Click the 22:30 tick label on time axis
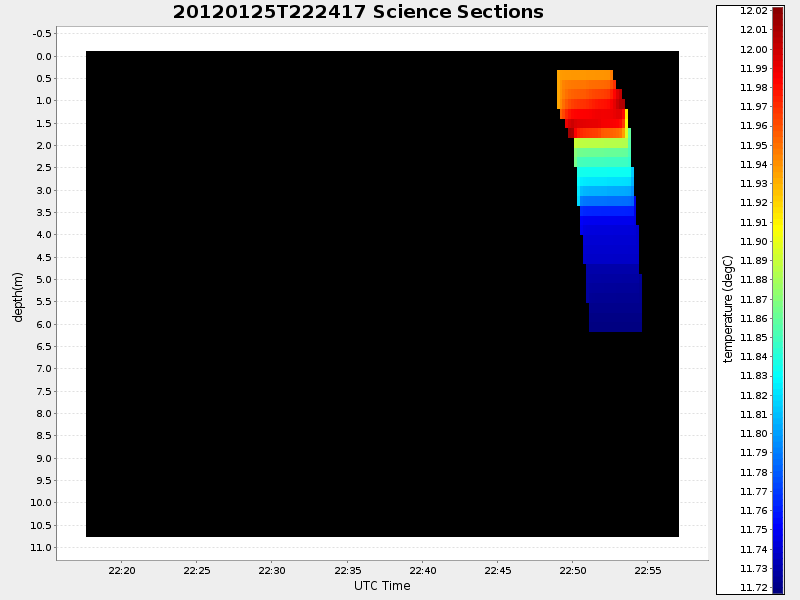Viewport: 800px width, 600px height. pyautogui.click(x=272, y=570)
